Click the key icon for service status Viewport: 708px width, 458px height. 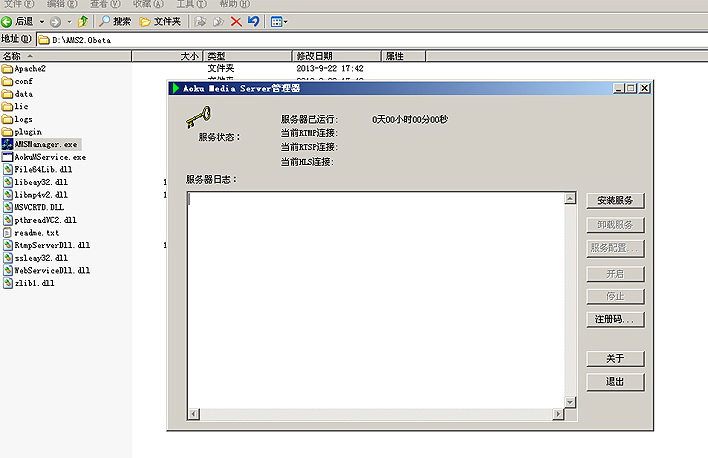click(x=198, y=117)
